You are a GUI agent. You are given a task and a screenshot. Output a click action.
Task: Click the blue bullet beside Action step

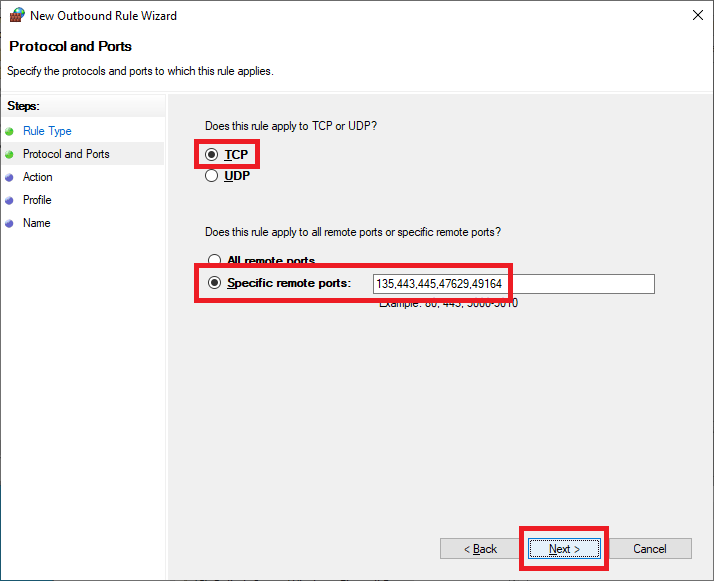[x=10, y=177]
